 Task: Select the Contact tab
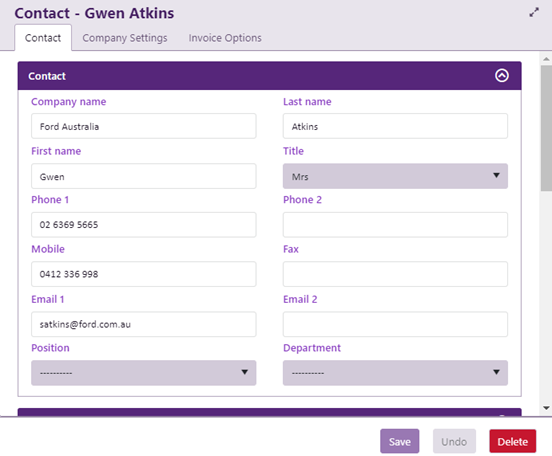(43, 38)
